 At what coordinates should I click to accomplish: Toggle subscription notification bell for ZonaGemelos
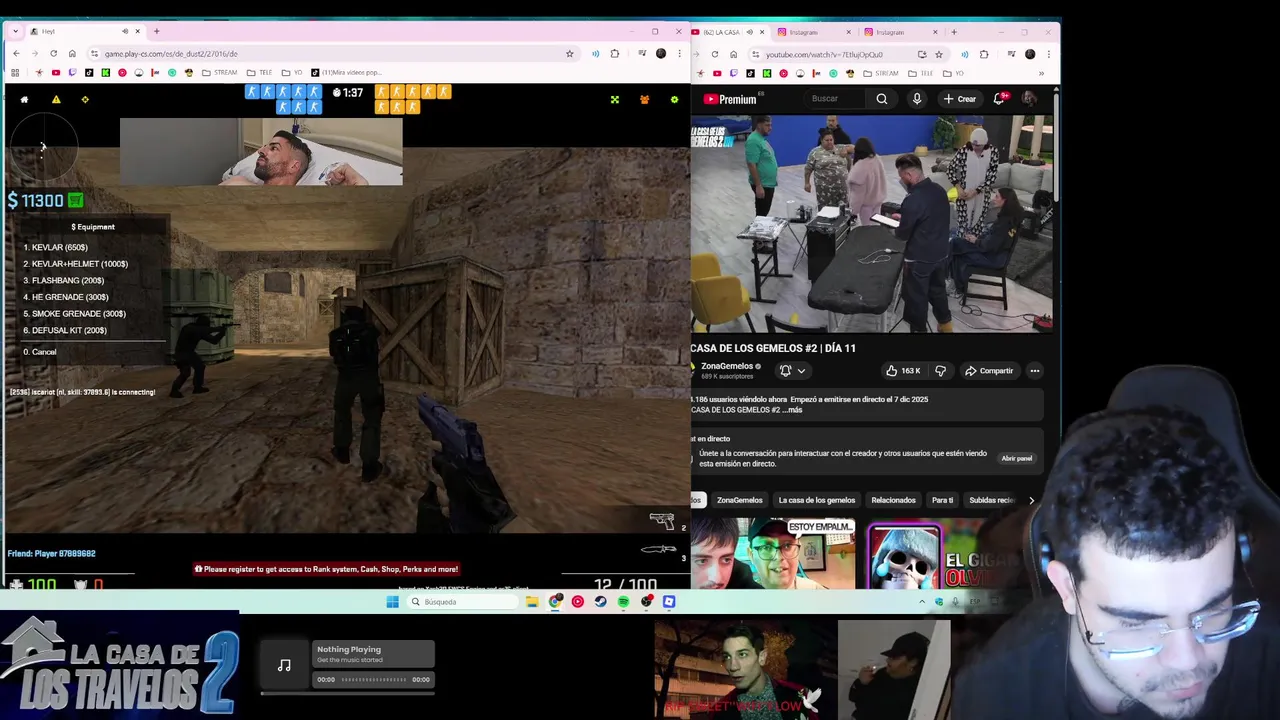point(791,371)
